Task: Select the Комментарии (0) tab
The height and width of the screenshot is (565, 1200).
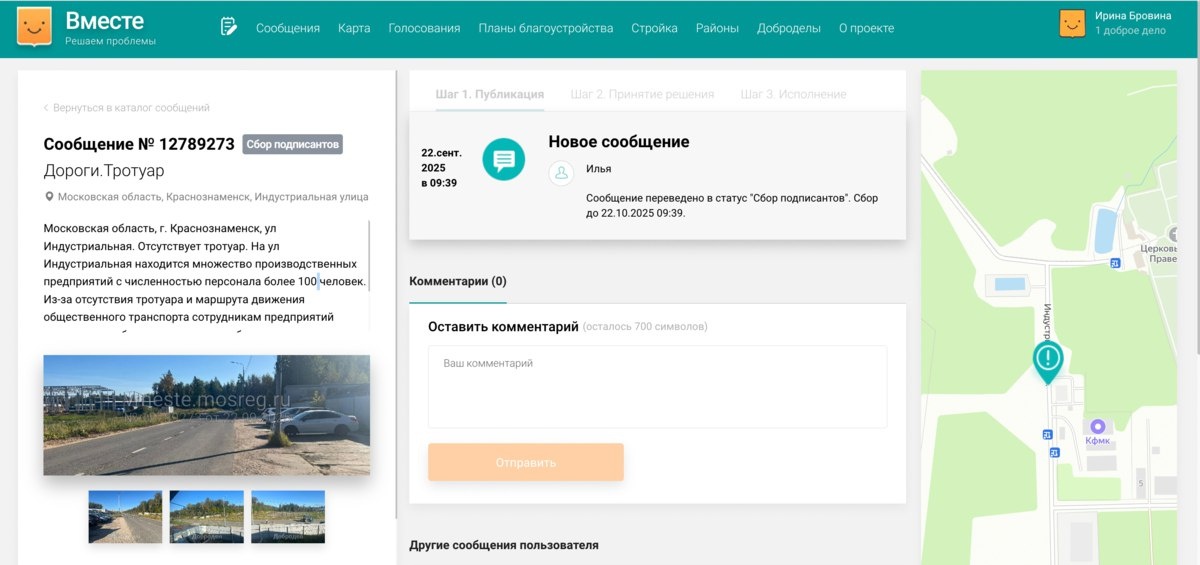Action: point(458,282)
